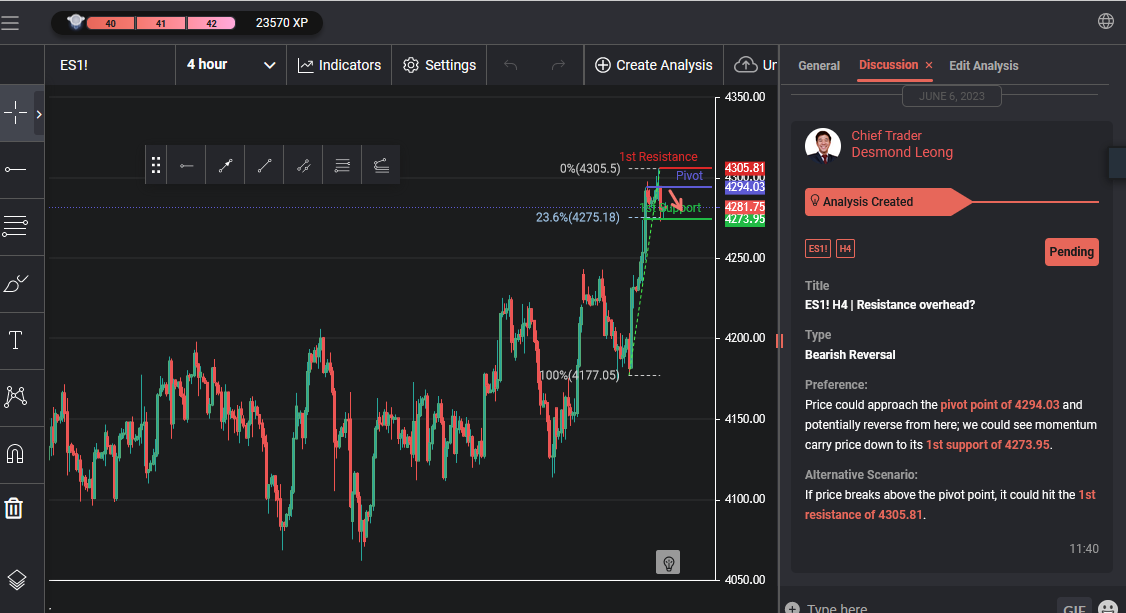
Task: Click the 100%(4177.05) Fib label
Action: coord(579,375)
